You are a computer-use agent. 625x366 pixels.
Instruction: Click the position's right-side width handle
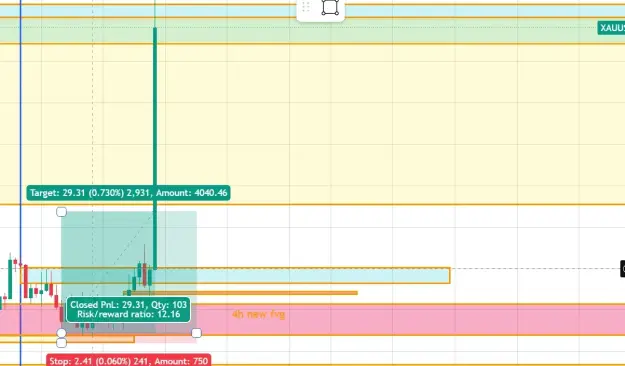coord(197,333)
